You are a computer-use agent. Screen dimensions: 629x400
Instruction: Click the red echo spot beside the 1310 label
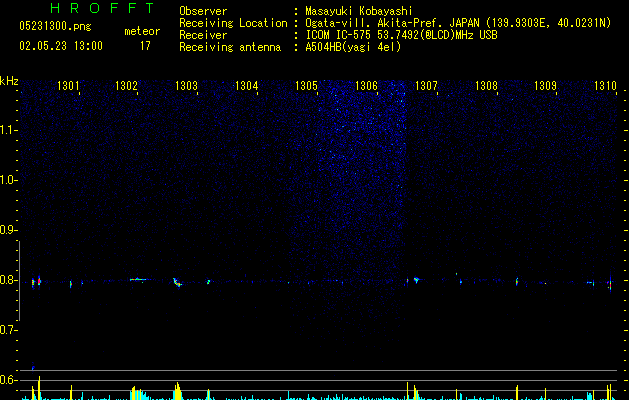[610, 284]
